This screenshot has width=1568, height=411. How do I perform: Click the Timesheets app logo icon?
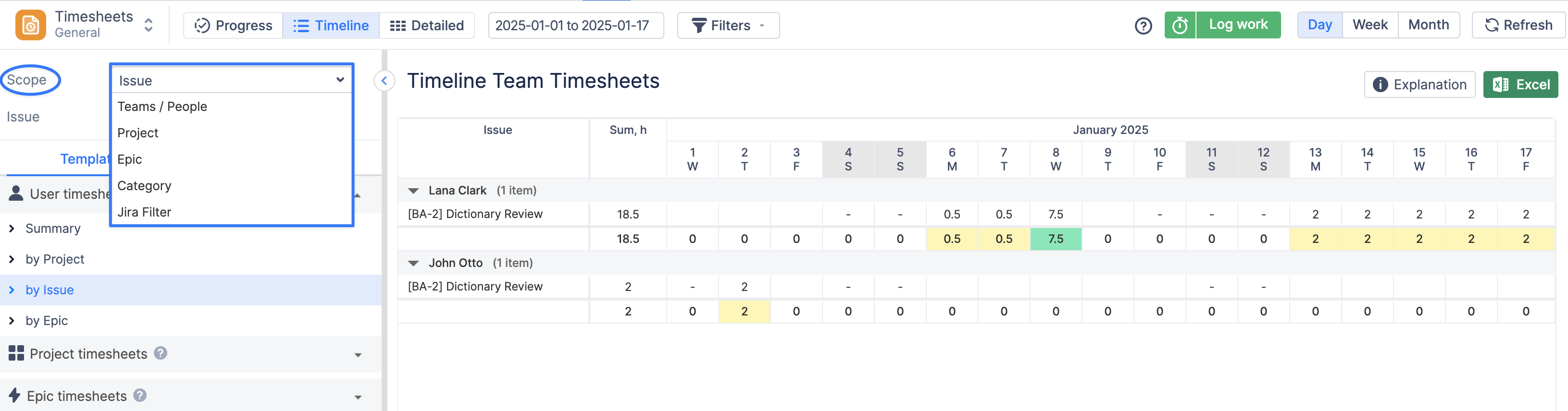point(30,25)
